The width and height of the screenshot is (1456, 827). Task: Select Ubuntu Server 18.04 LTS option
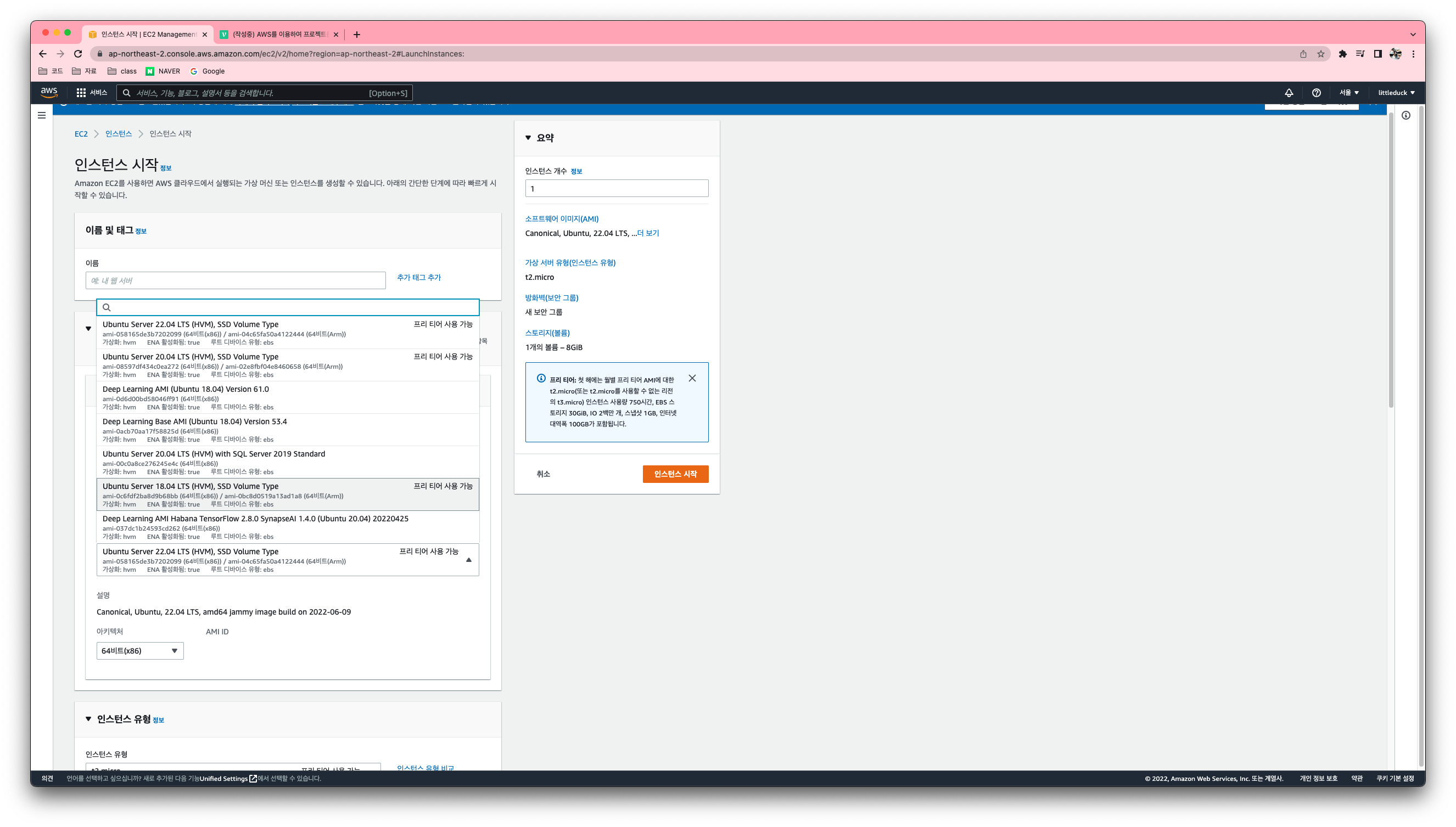point(288,495)
